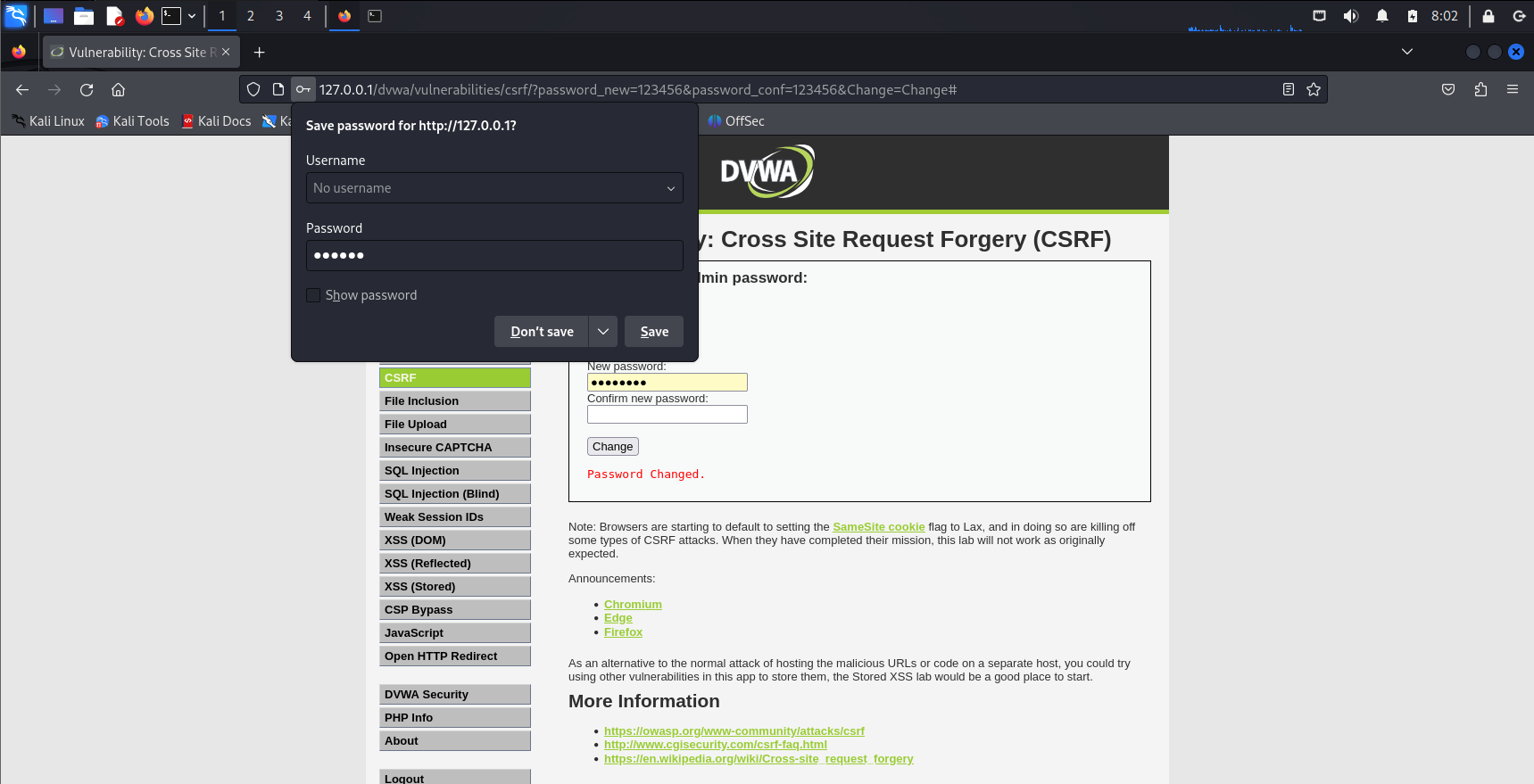Open the DVWA Security settings
This screenshot has height=784, width=1534.
[455, 695]
